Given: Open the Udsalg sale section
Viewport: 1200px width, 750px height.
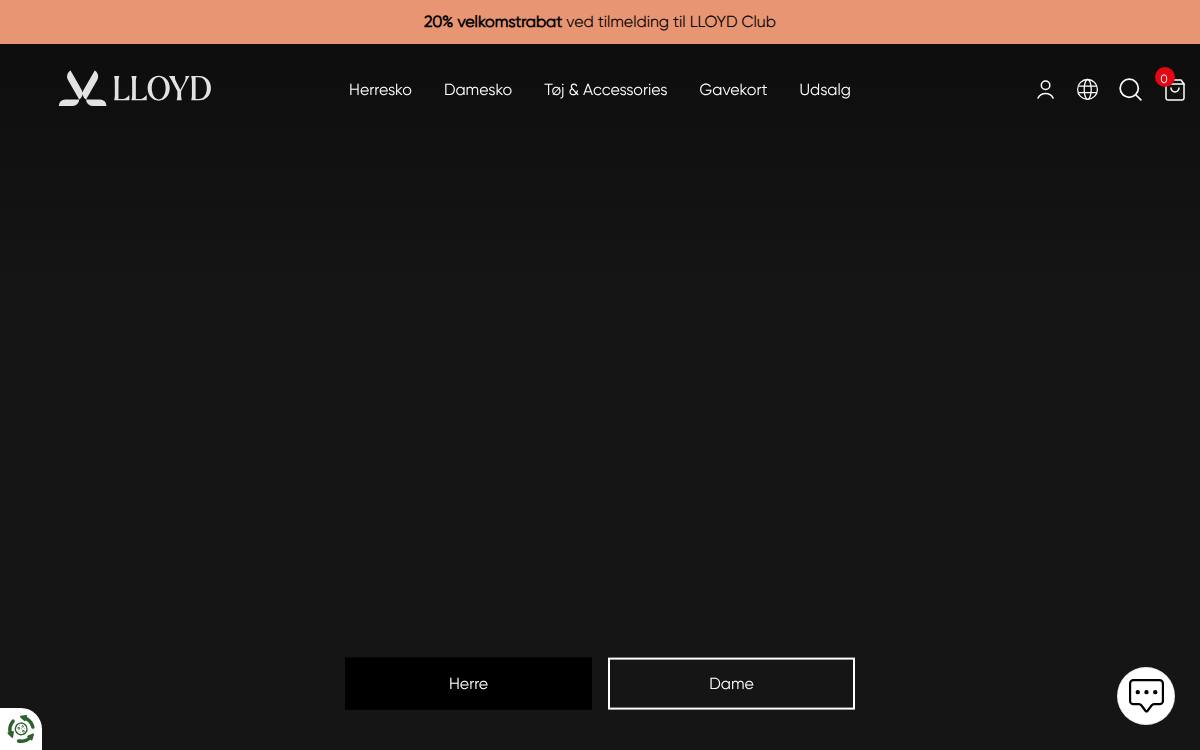Looking at the screenshot, I should [825, 90].
